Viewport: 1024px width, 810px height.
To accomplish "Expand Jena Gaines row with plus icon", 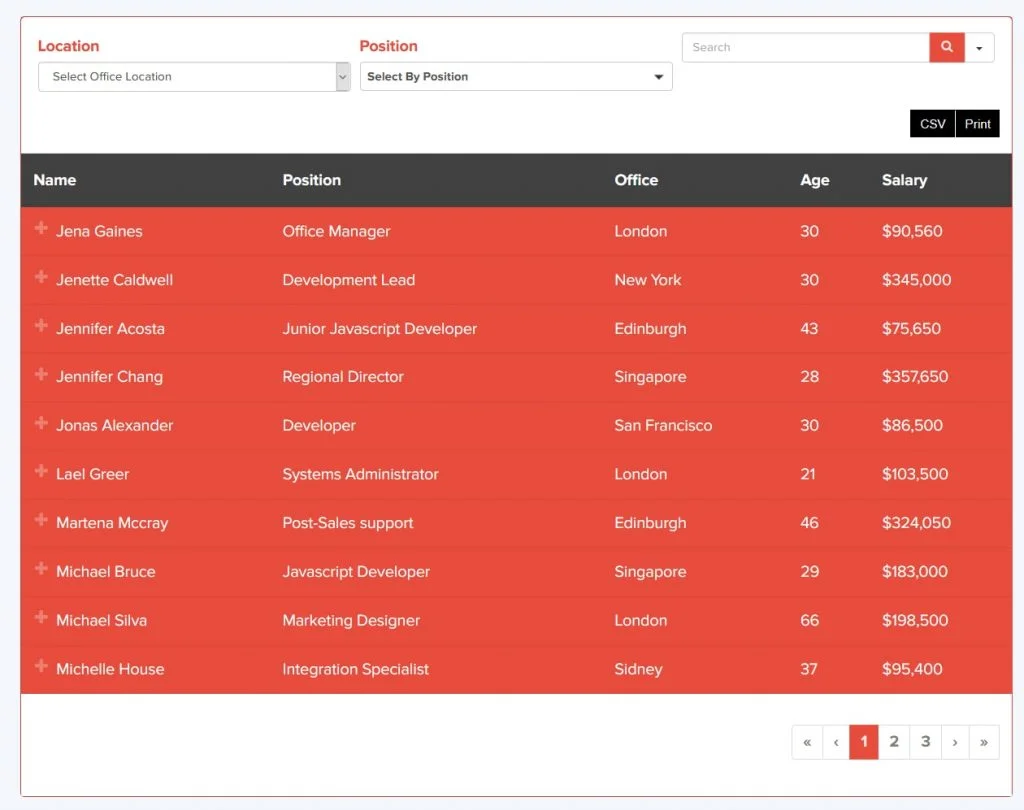I will 41,228.
